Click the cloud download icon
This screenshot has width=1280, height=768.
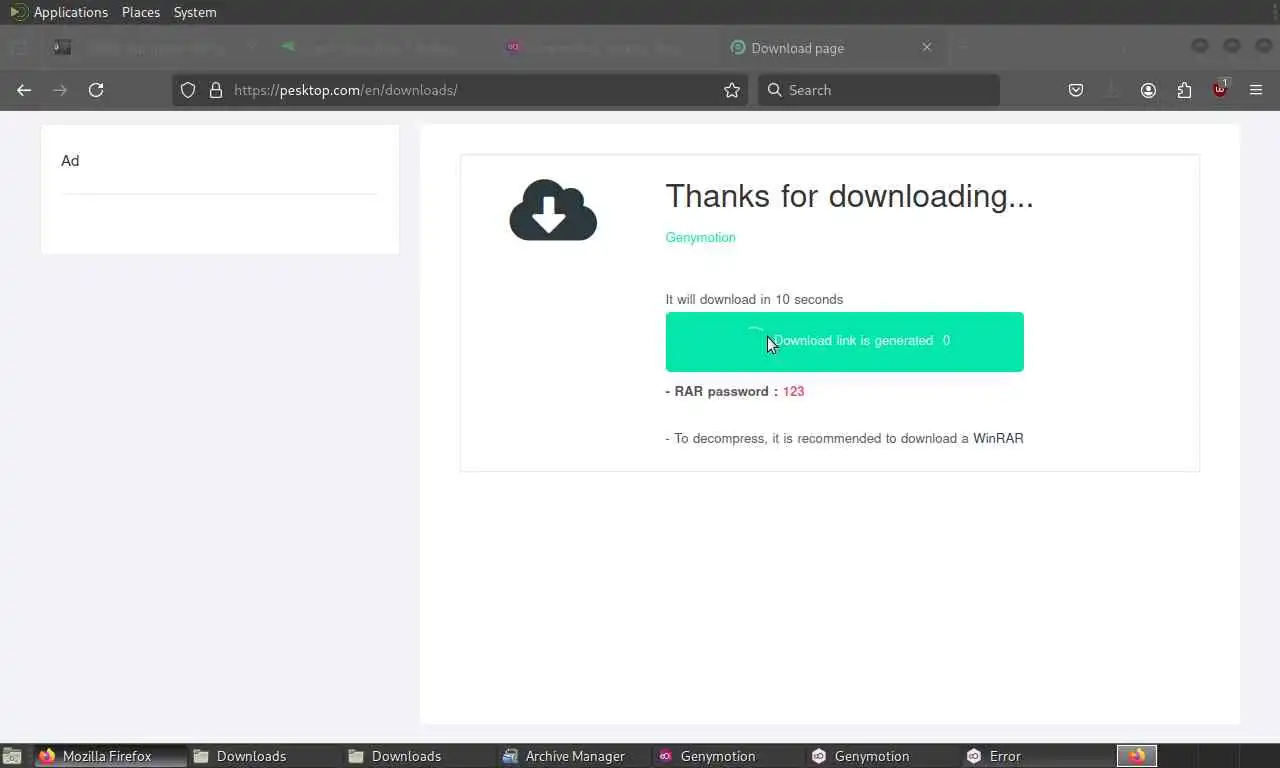553,210
